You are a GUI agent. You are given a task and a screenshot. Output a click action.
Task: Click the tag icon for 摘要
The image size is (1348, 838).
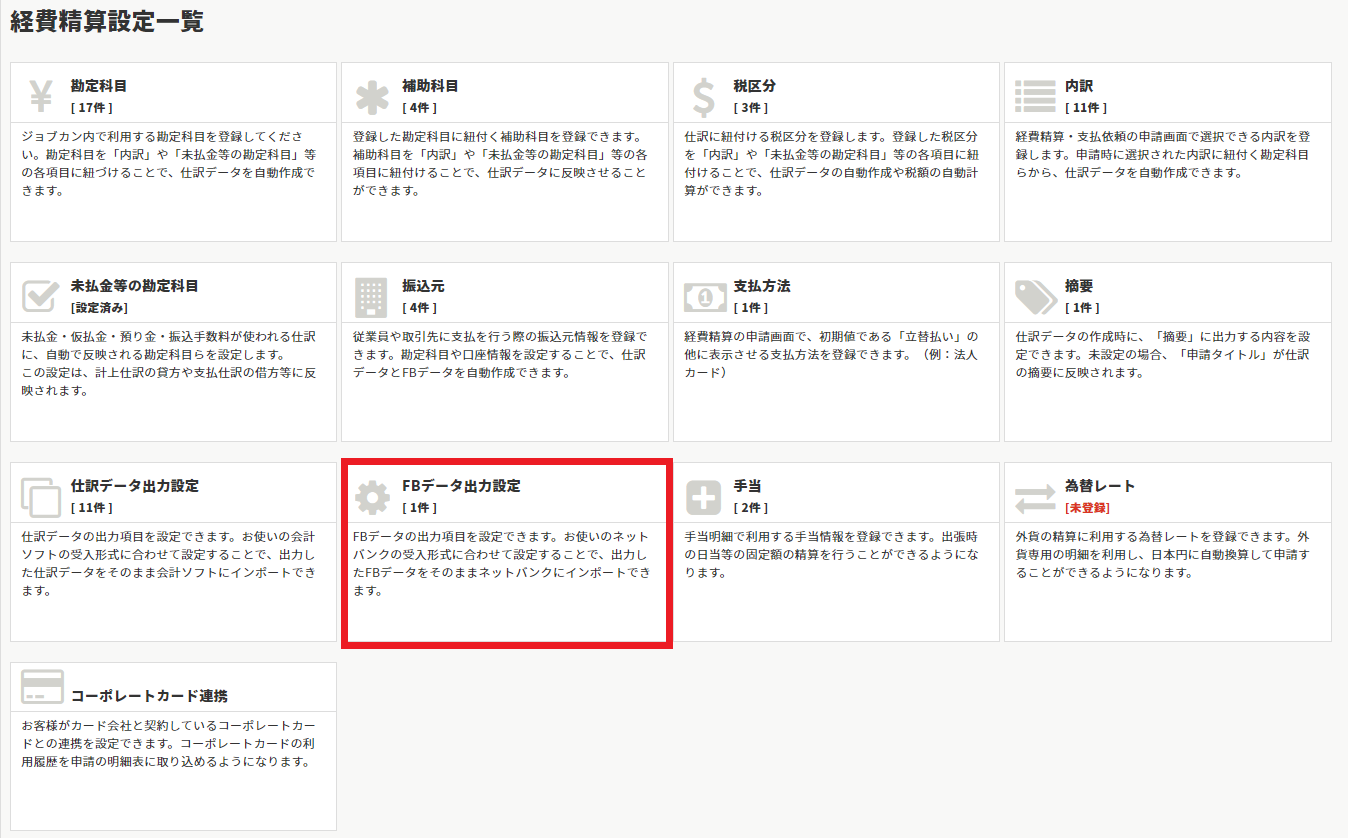pos(1035,297)
